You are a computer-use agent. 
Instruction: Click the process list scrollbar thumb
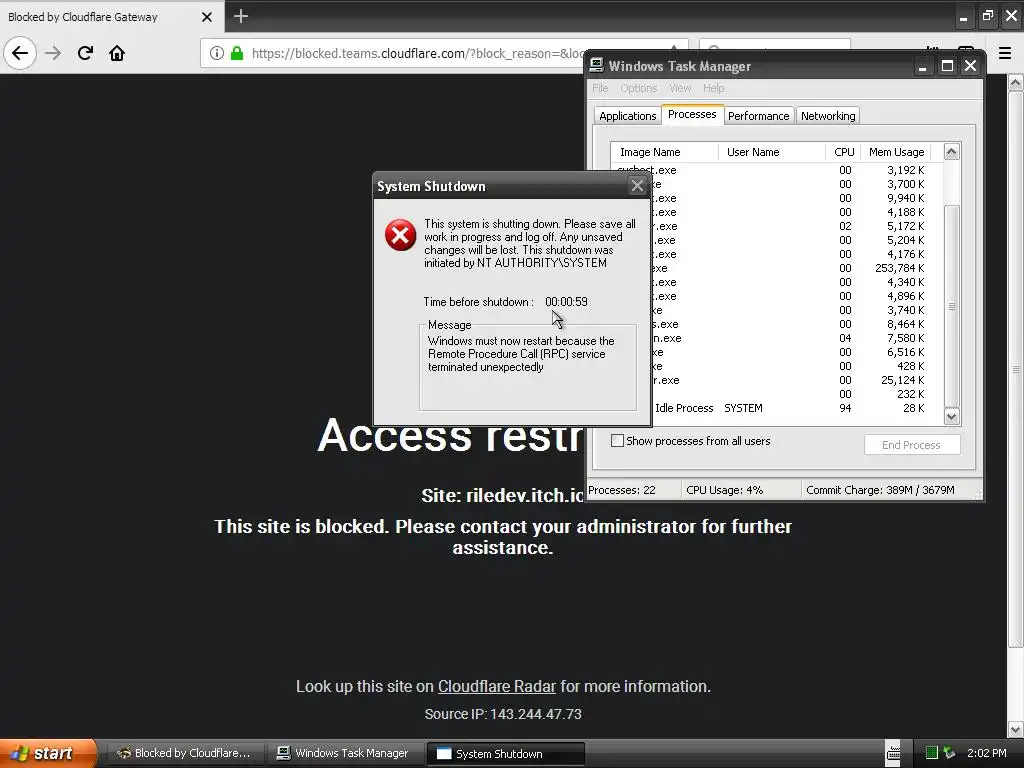(x=952, y=306)
